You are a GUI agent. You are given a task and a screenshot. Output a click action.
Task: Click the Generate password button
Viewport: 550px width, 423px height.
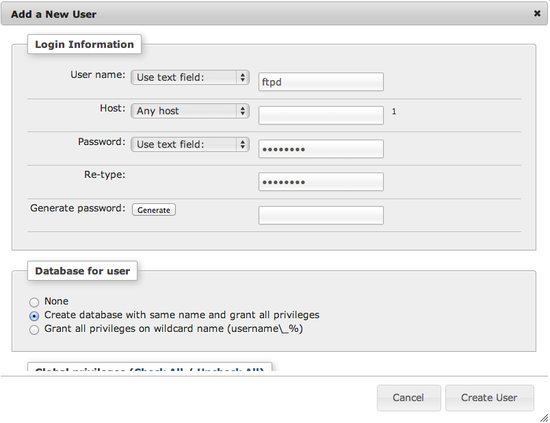pyautogui.click(x=154, y=210)
